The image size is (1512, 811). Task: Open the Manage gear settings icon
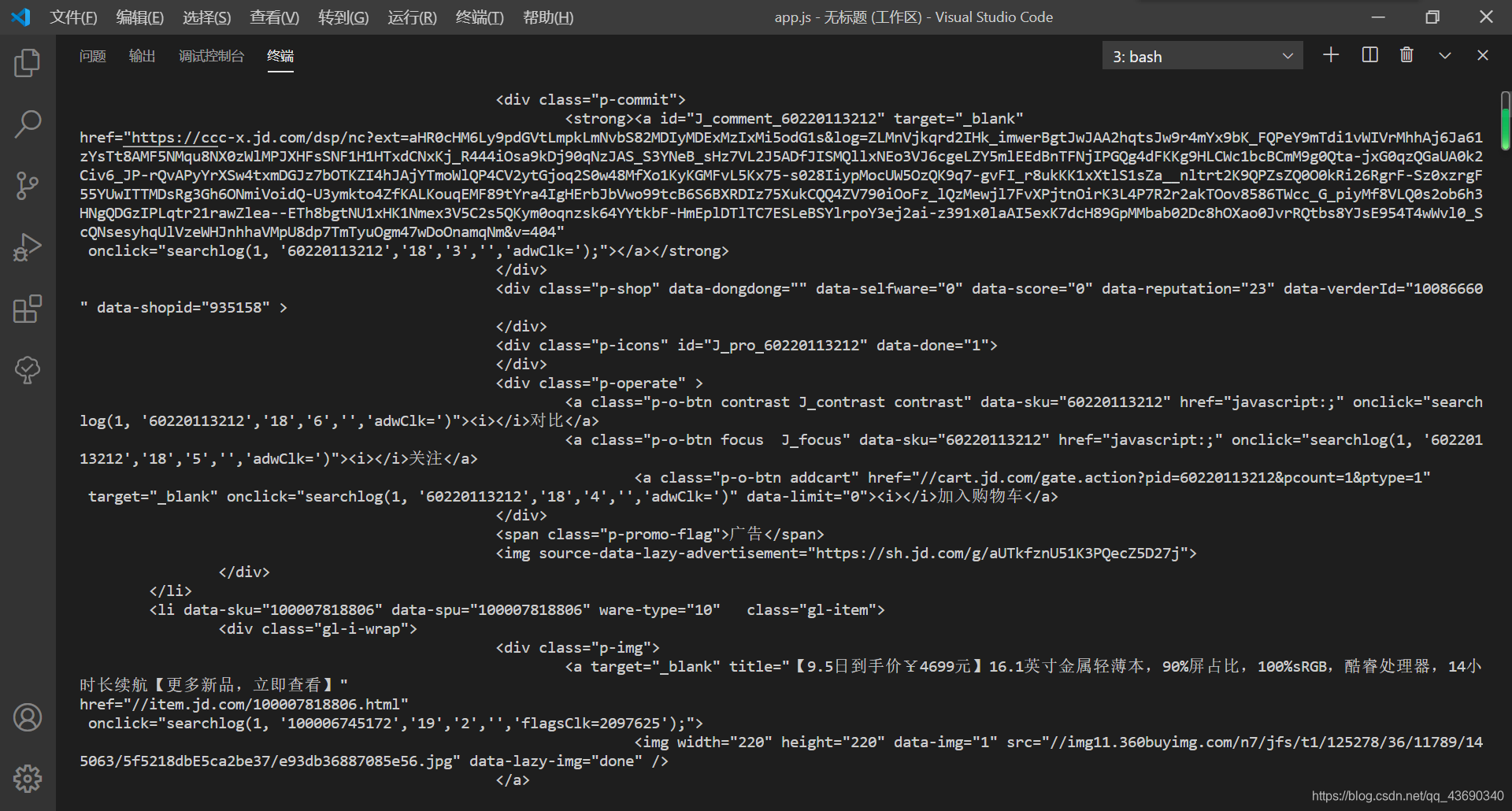point(28,779)
